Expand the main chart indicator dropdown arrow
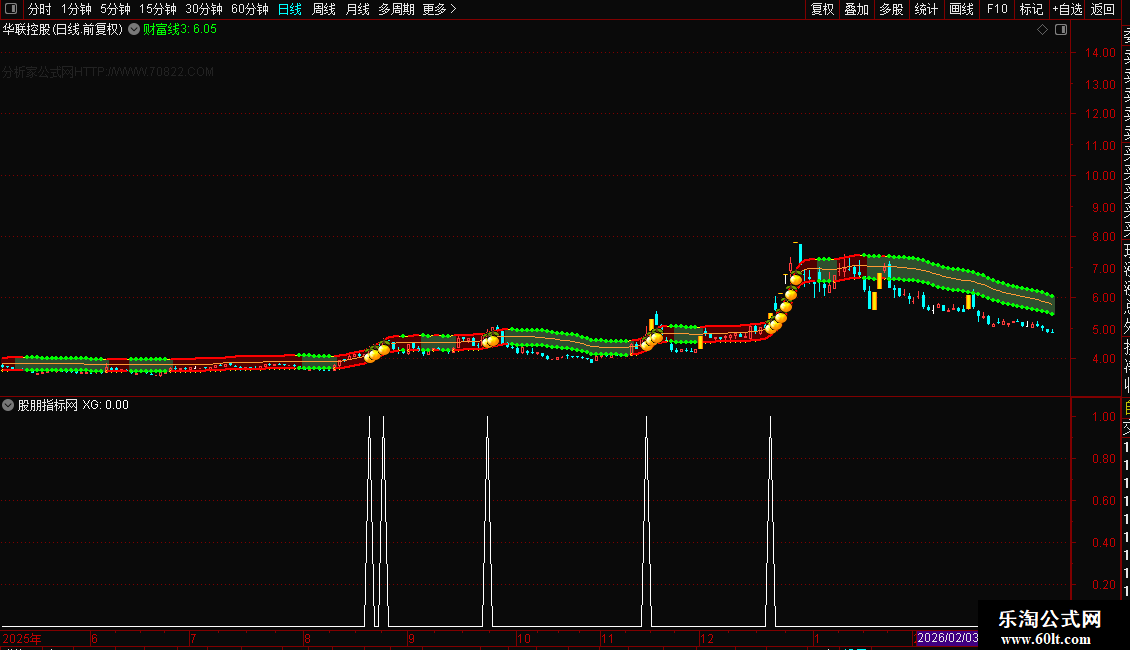1130x650 pixels. pos(134,30)
